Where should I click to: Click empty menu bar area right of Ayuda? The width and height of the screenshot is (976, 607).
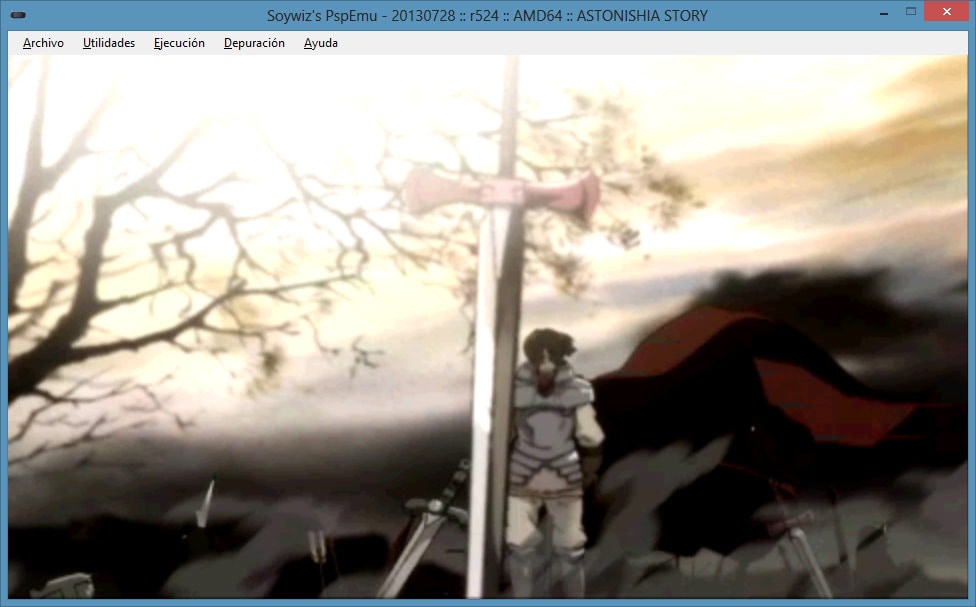(x=650, y=43)
